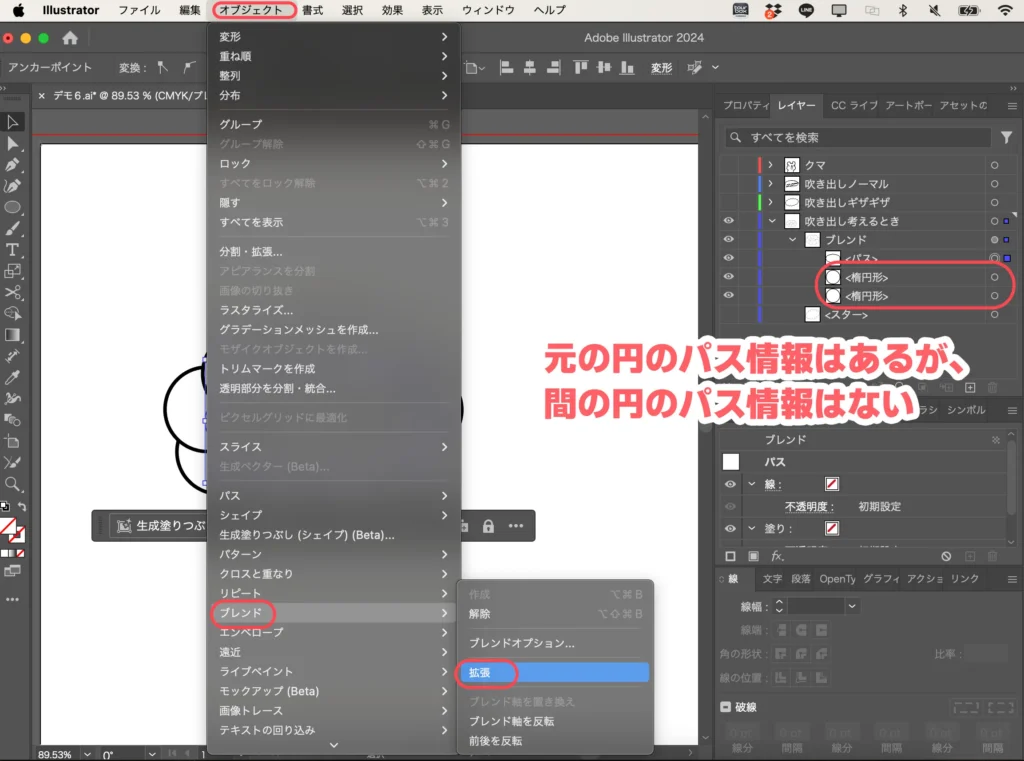Hide the 吹き出し考えるとき layer

pyautogui.click(x=731, y=221)
